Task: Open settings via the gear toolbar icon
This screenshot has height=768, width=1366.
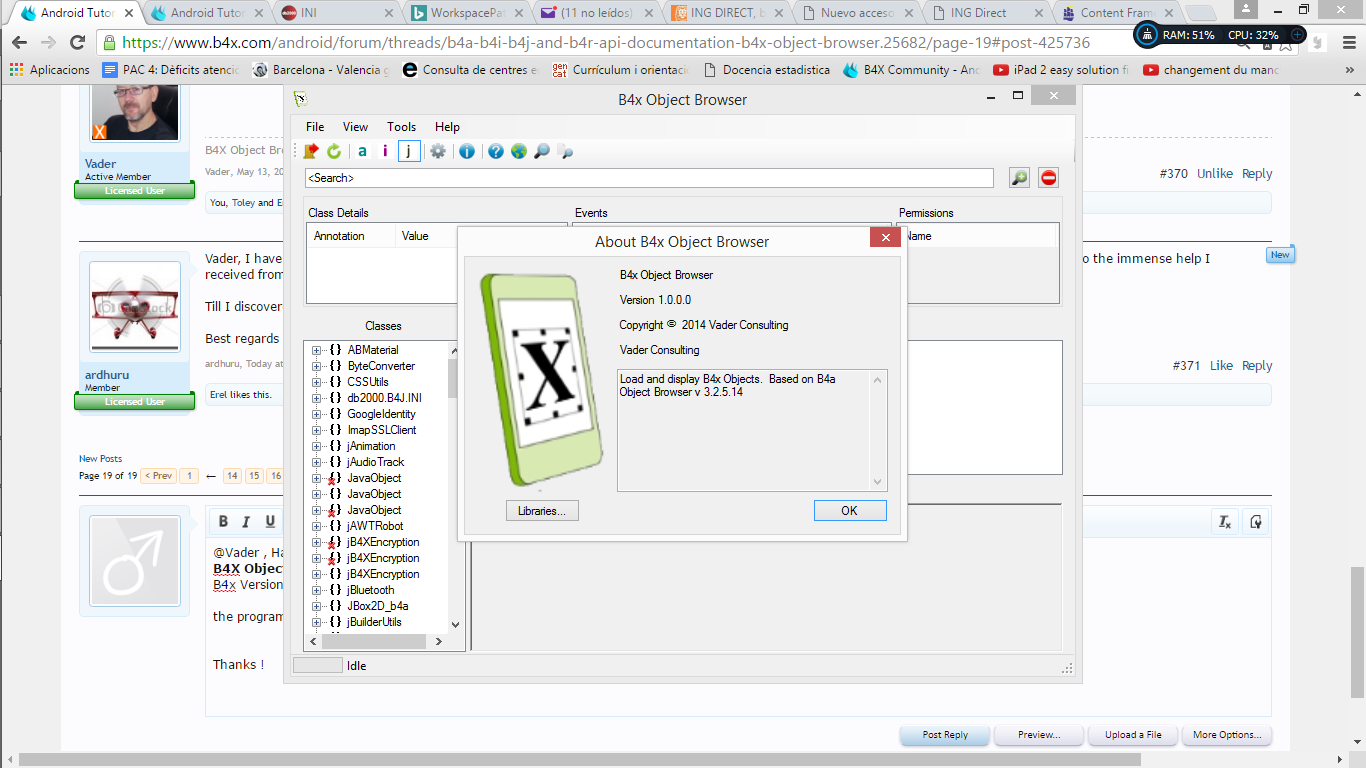Action: (438, 151)
